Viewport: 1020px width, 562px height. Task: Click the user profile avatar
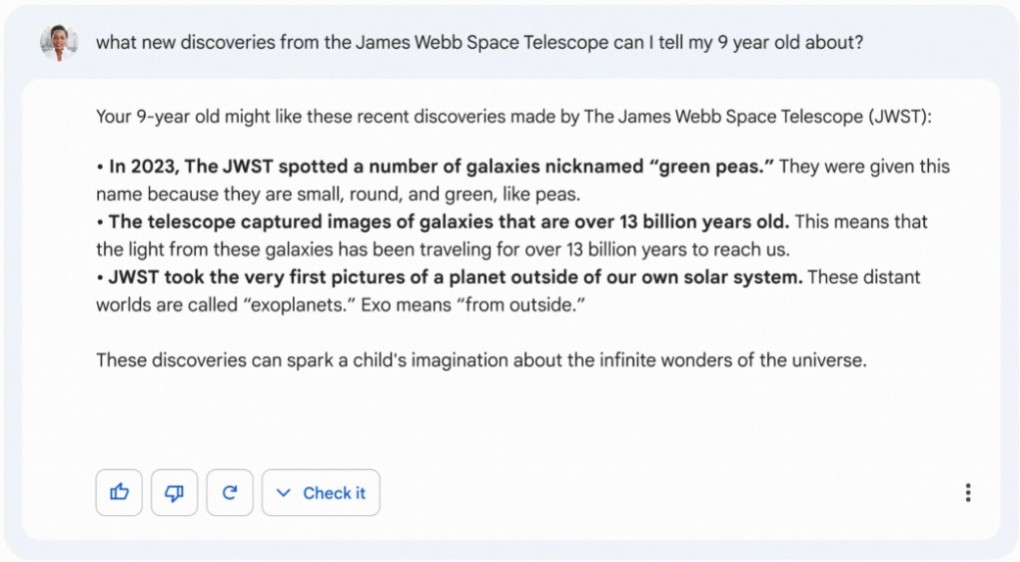pyautogui.click(x=58, y=43)
